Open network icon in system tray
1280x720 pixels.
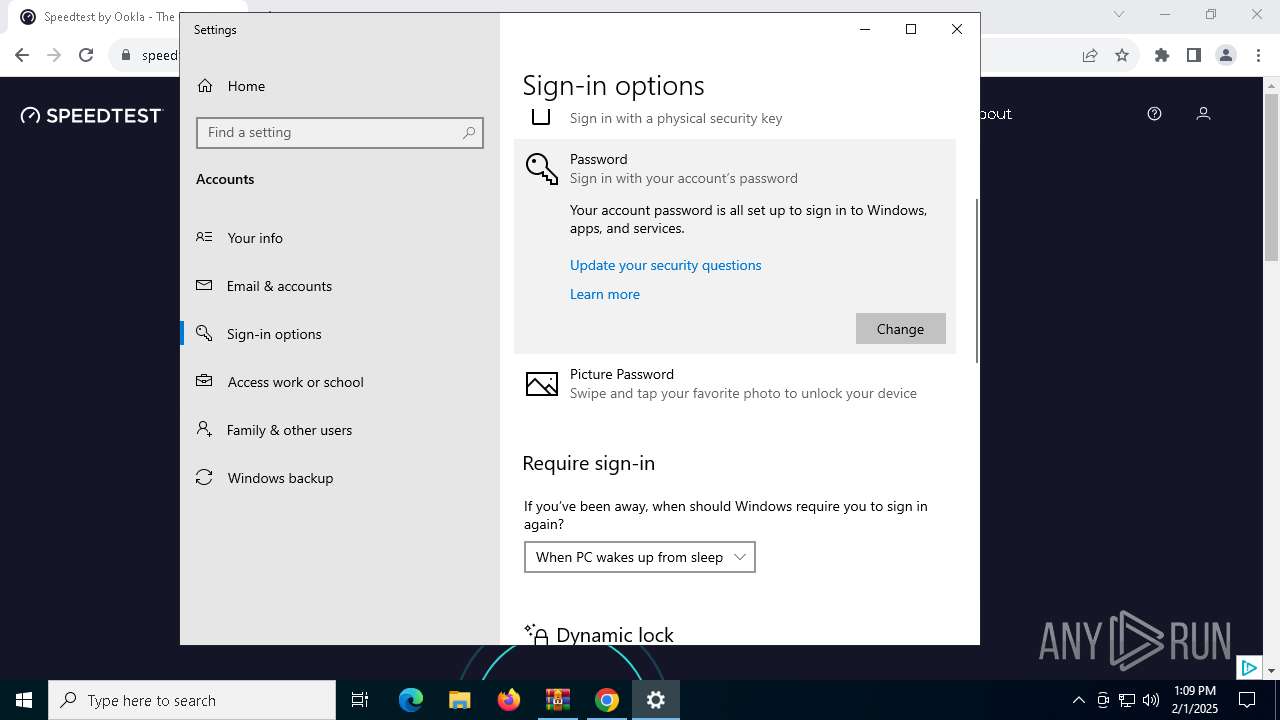tap(1127, 700)
